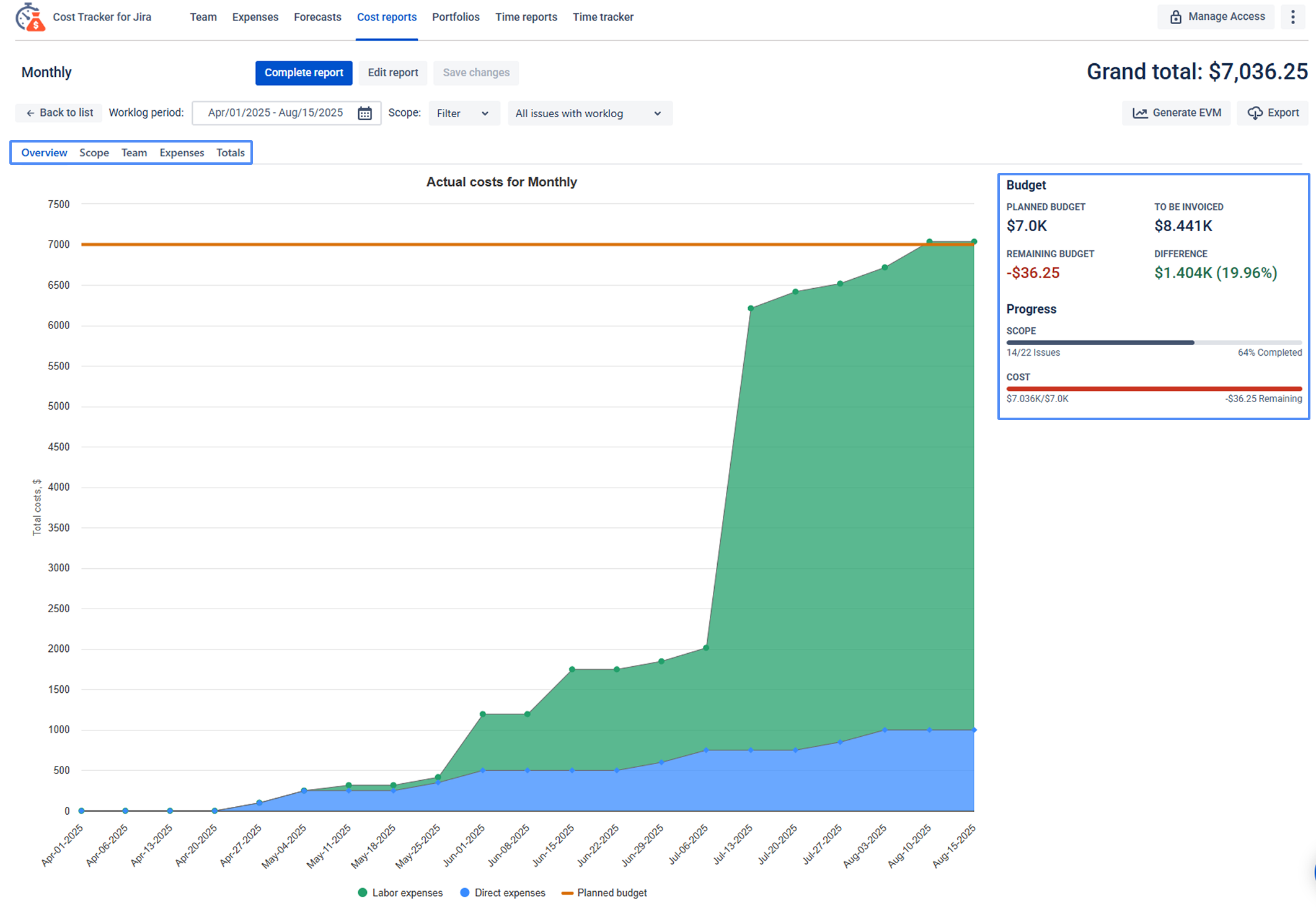Open the three-dot more options menu
The image size is (1316, 914).
coord(1292,17)
